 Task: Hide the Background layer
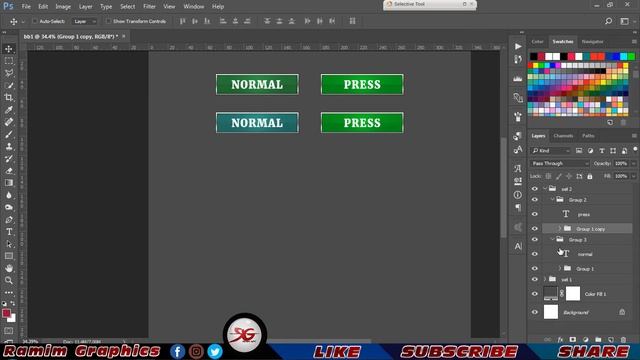[535, 312]
